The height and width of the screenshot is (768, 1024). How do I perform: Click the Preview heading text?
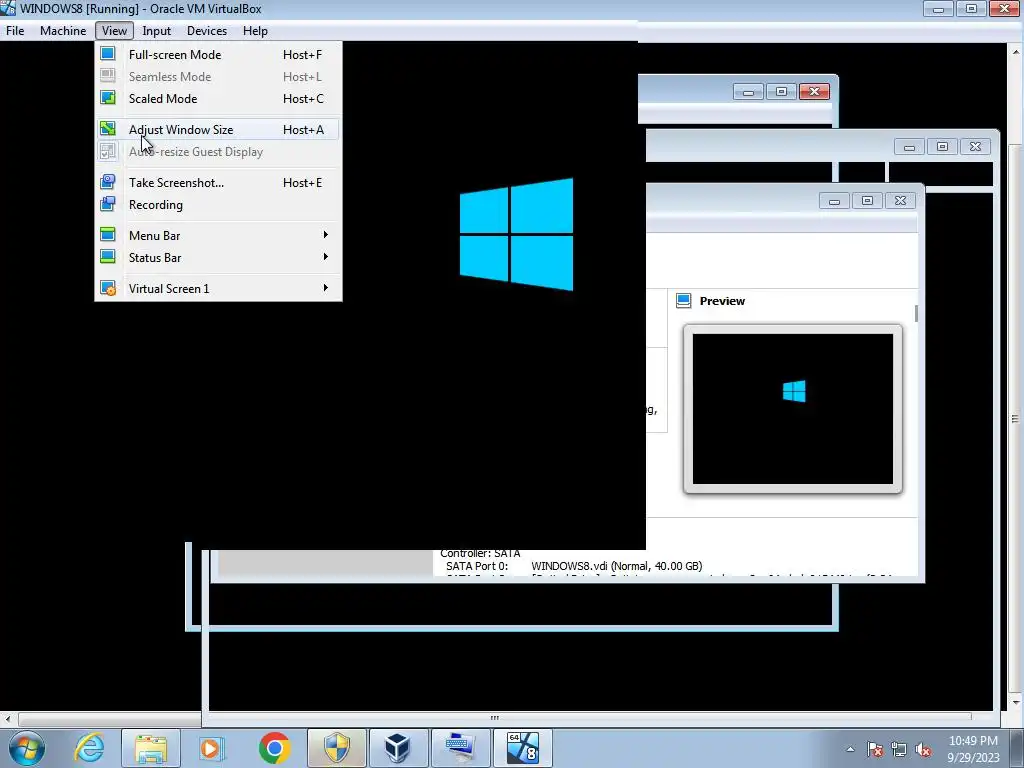point(722,301)
